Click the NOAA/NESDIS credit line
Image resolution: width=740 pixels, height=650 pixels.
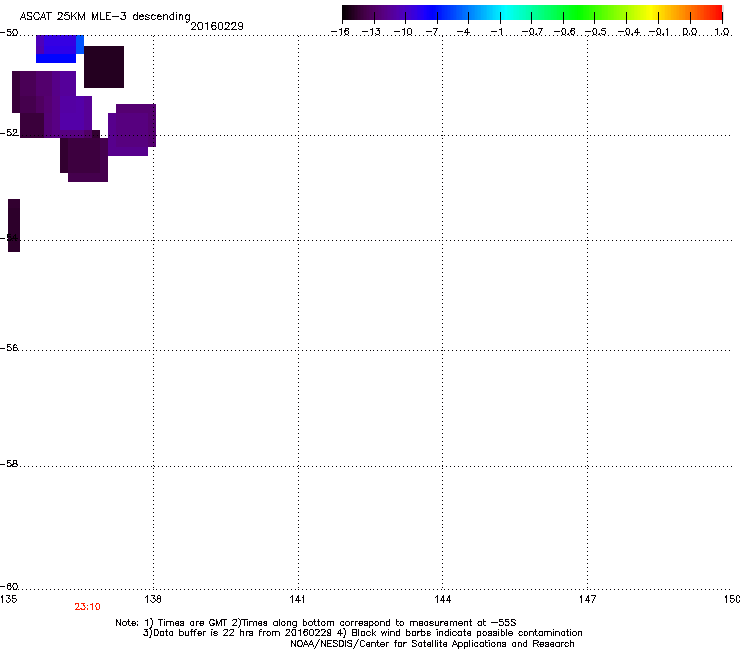click(x=432, y=643)
